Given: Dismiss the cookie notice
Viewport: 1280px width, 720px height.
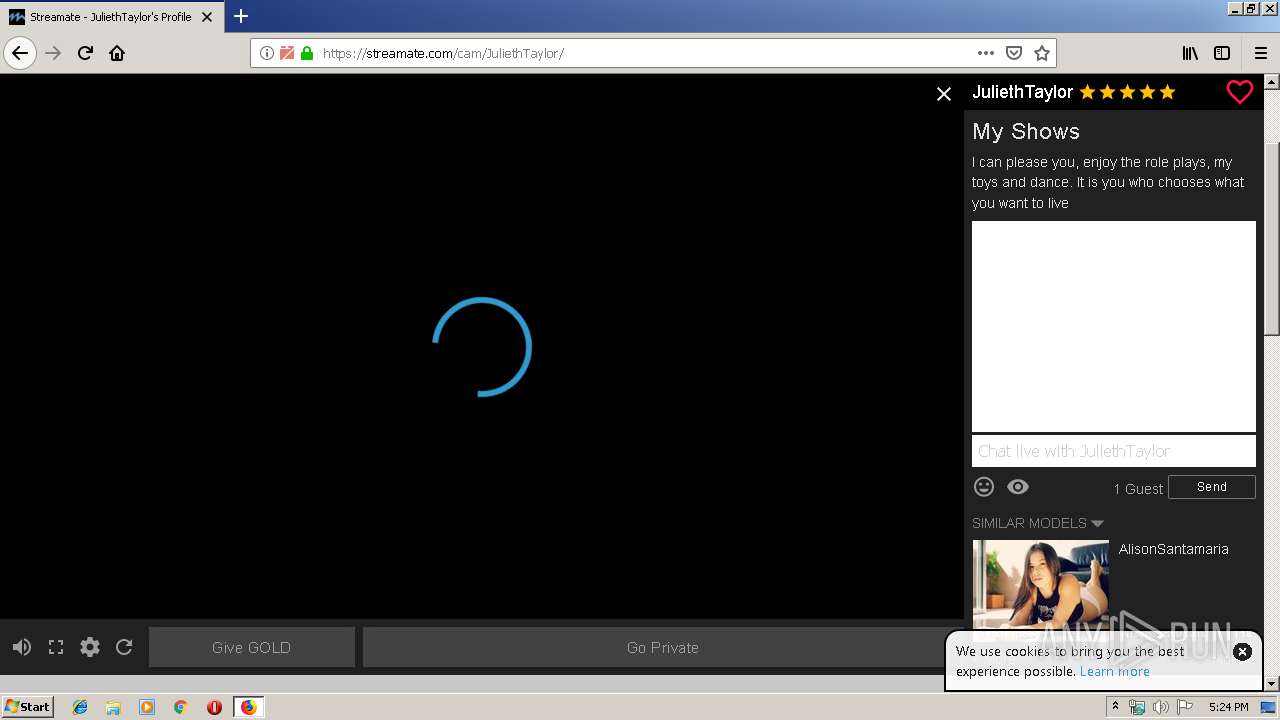Looking at the screenshot, I should (1242, 652).
